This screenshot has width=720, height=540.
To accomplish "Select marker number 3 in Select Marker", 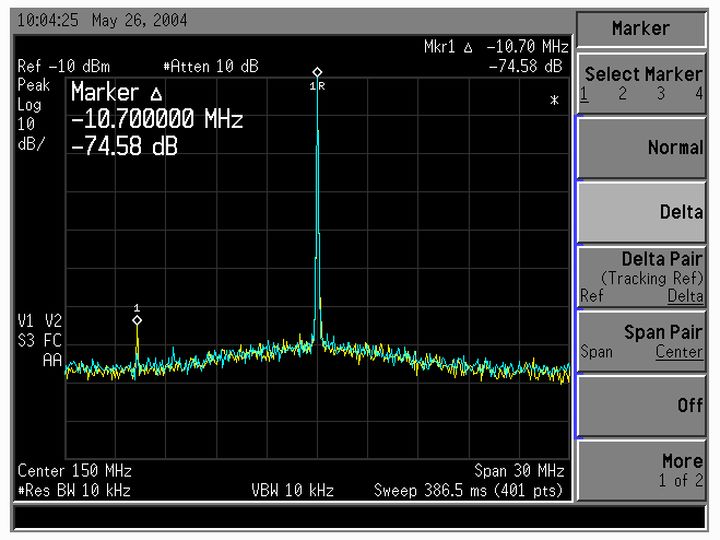I will coord(661,94).
